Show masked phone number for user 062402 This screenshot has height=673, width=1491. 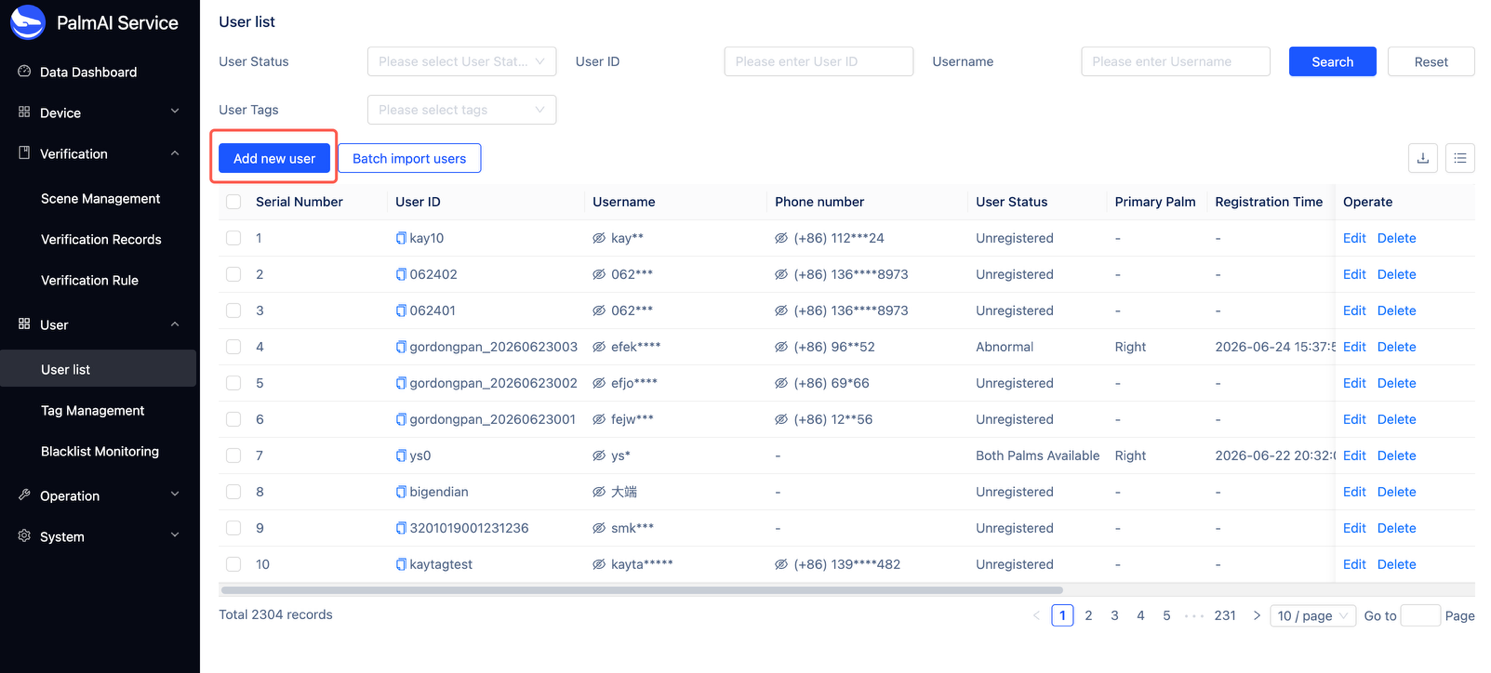pyautogui.click(x=781, y=274)
